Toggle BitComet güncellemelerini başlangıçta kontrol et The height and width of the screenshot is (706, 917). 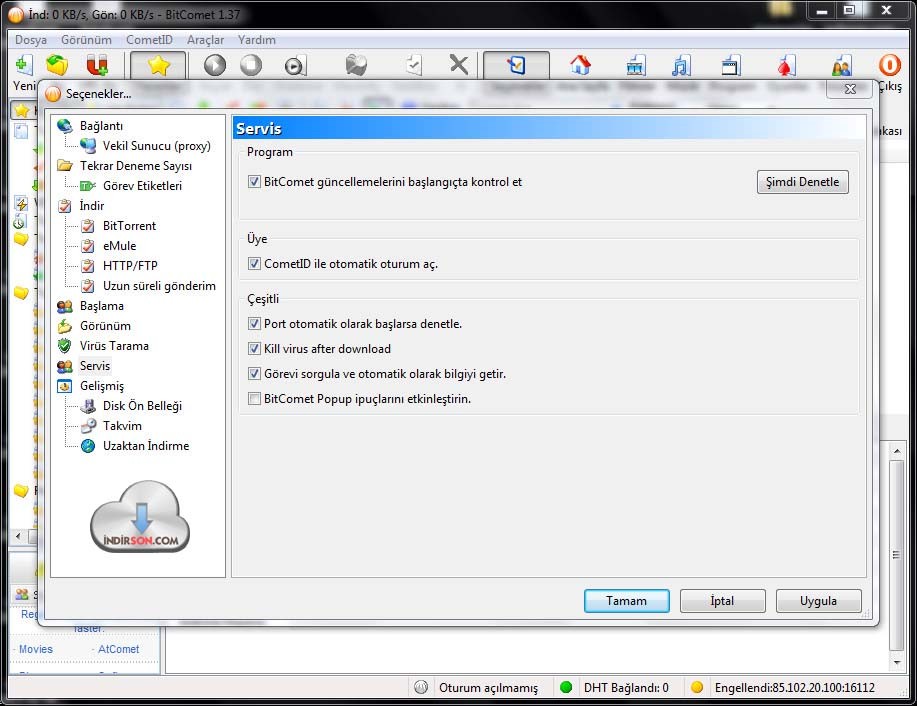point(254,181)
